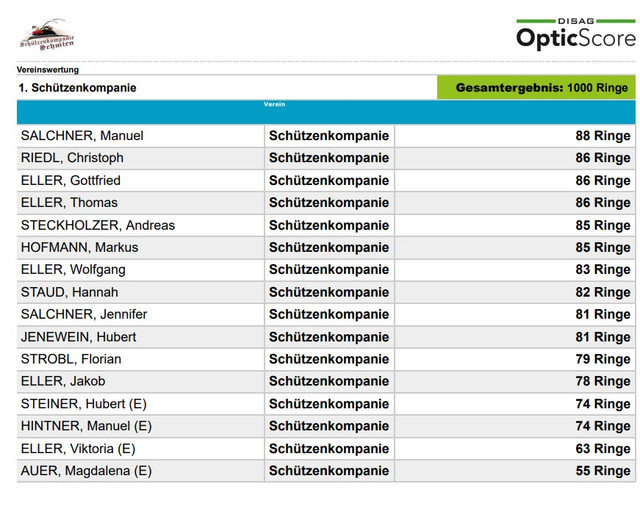Select the Vereinswertung heading
The image size is (640, 508).
pos(48,70)
